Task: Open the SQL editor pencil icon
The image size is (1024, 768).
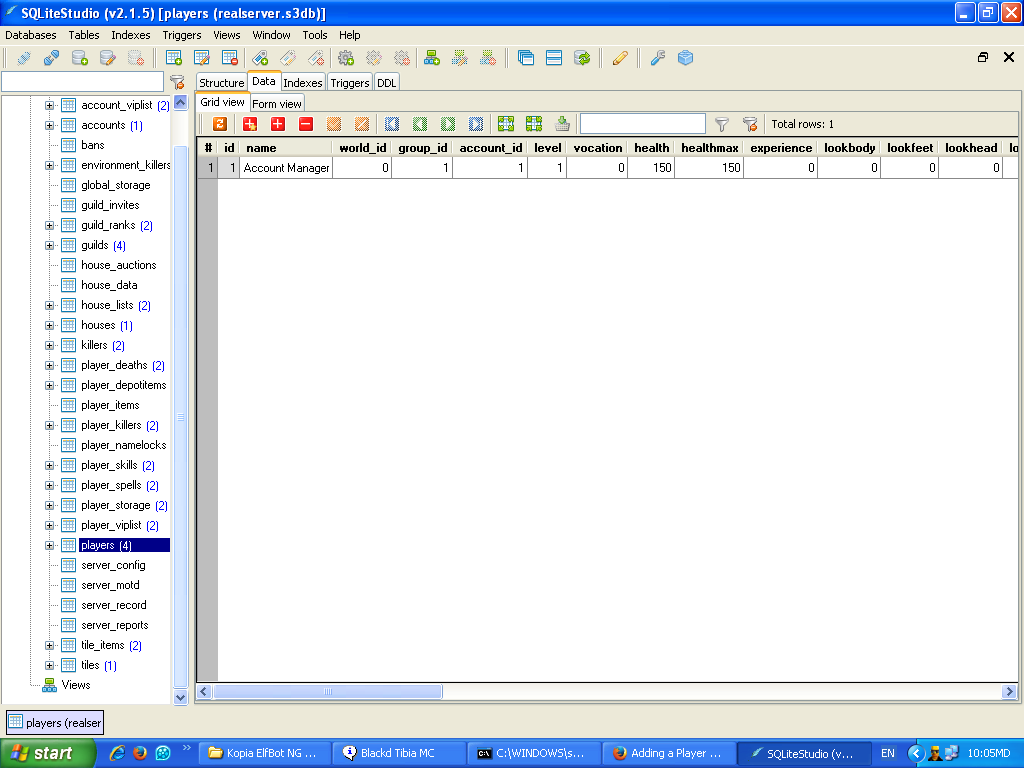Action: 620,58
